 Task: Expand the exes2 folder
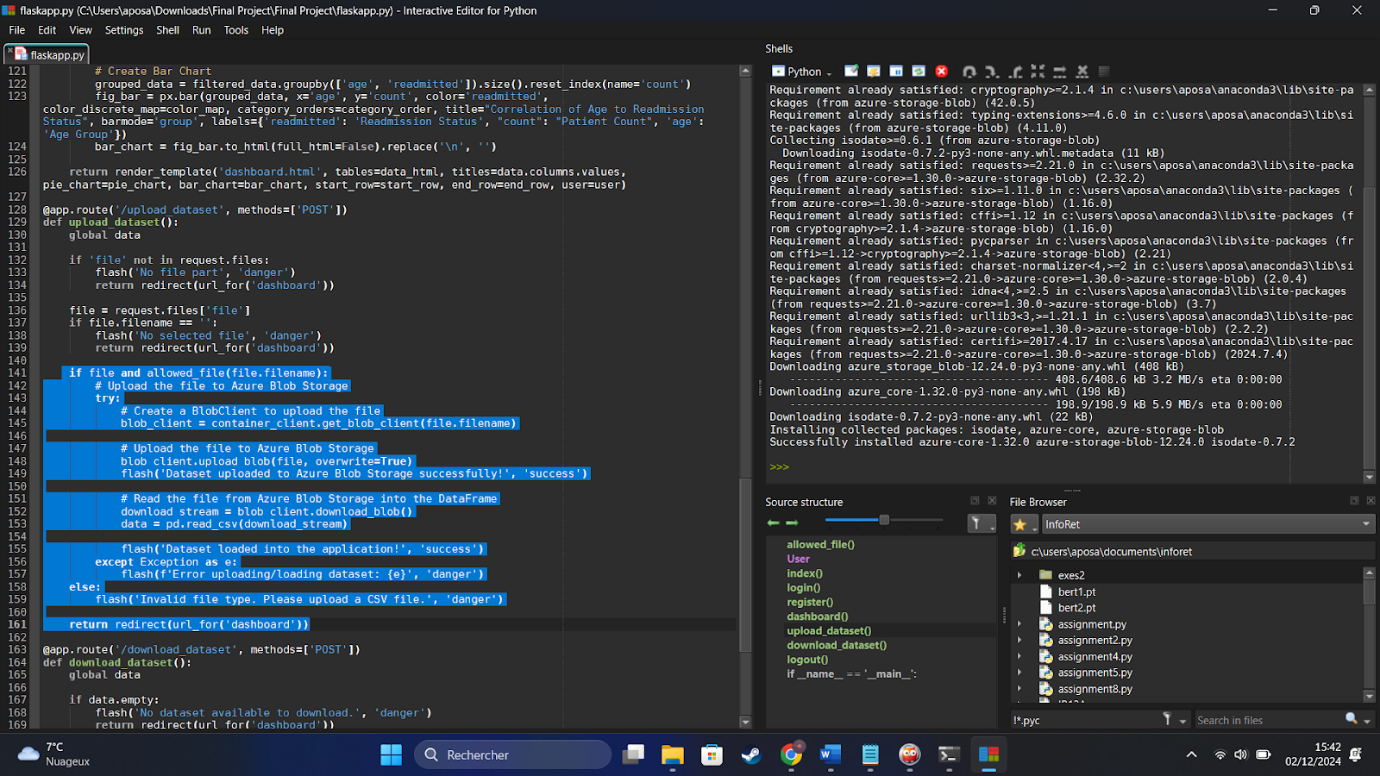tap(1020, 575)
